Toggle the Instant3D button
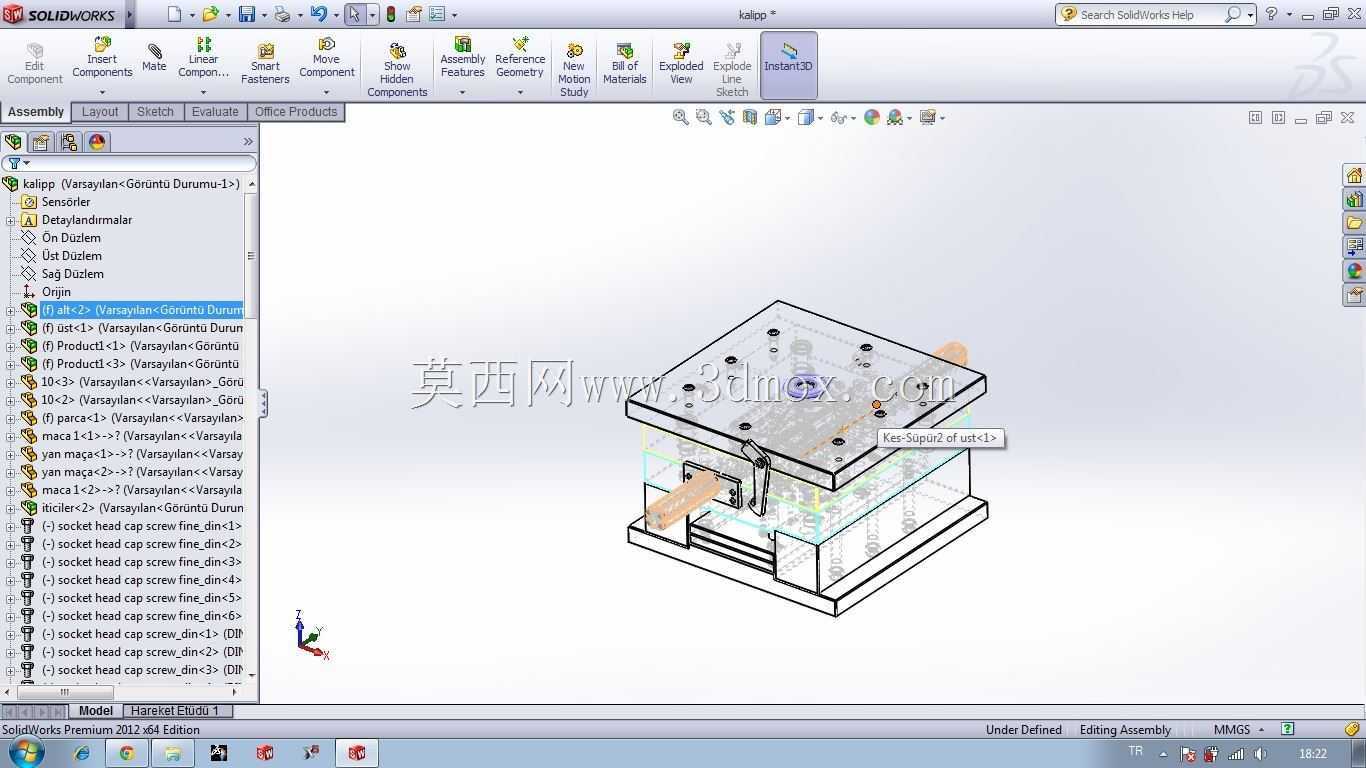Viewport: 1366px width, 768px height. pyautogui.click(x=789, y=64)
